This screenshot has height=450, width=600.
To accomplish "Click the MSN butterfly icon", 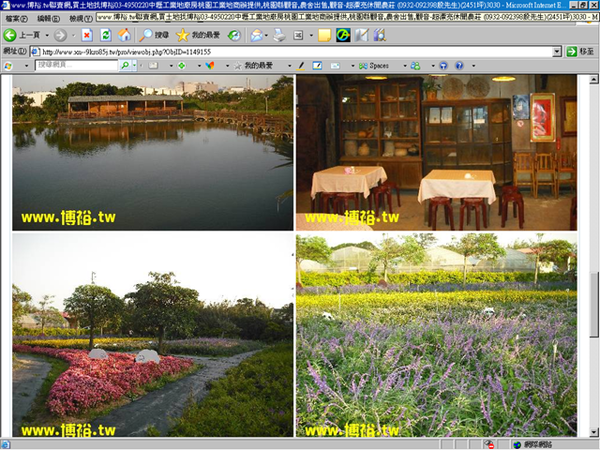I will 210,66.
